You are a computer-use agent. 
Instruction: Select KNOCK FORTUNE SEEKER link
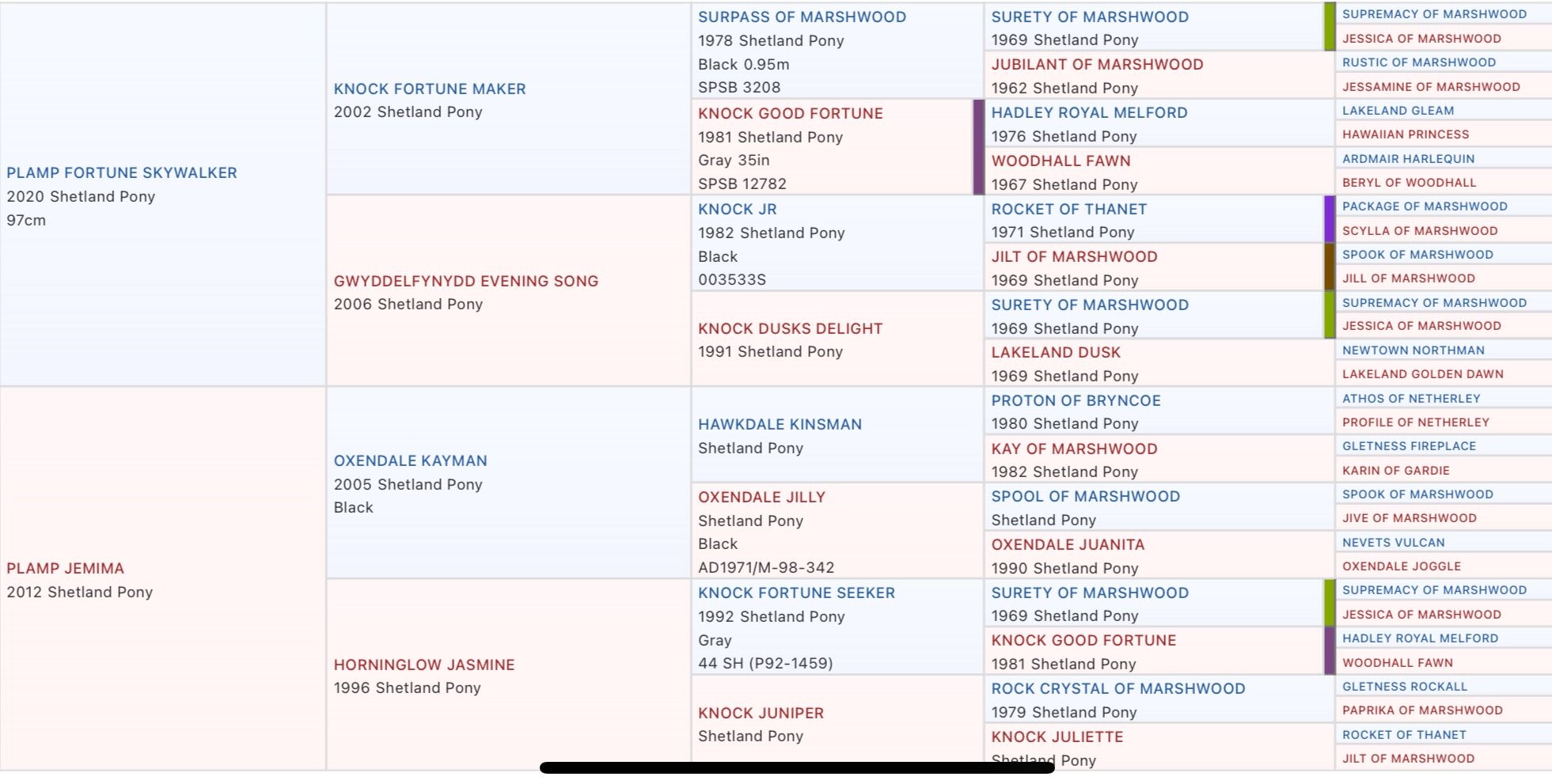point(796,593)
